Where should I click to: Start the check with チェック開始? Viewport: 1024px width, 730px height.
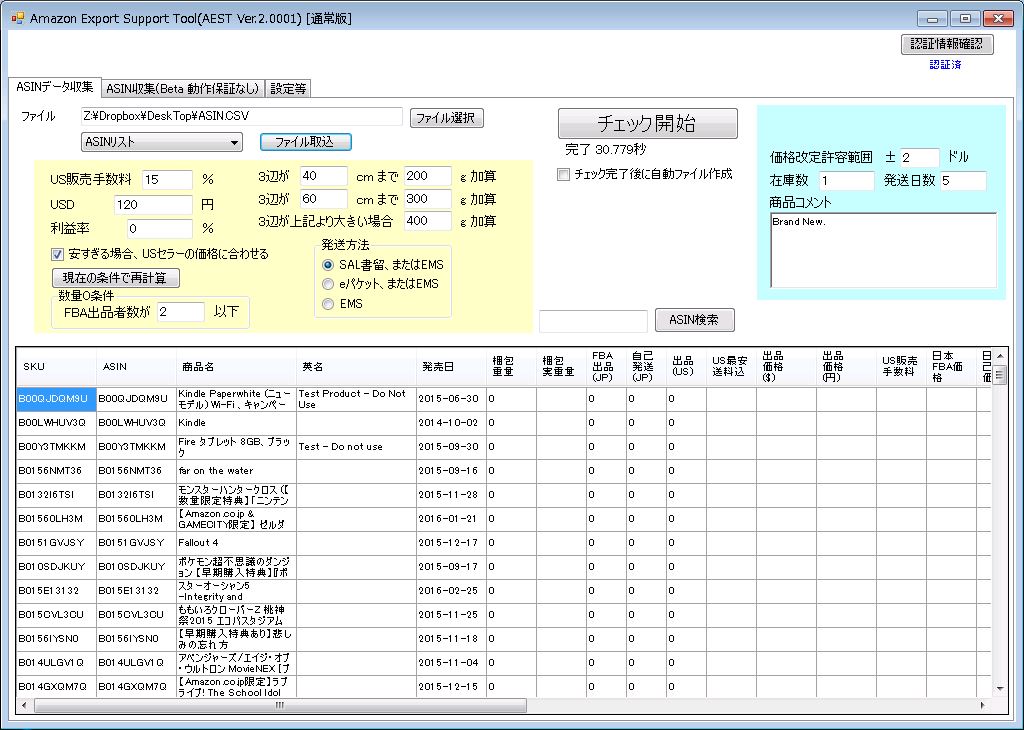tap(647, 123)
